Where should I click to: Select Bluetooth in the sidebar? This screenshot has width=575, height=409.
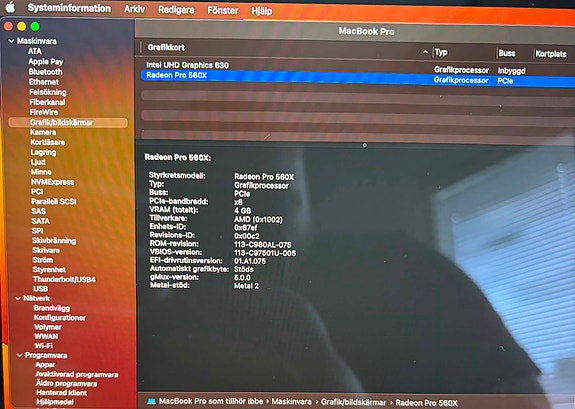pos(45,72)
